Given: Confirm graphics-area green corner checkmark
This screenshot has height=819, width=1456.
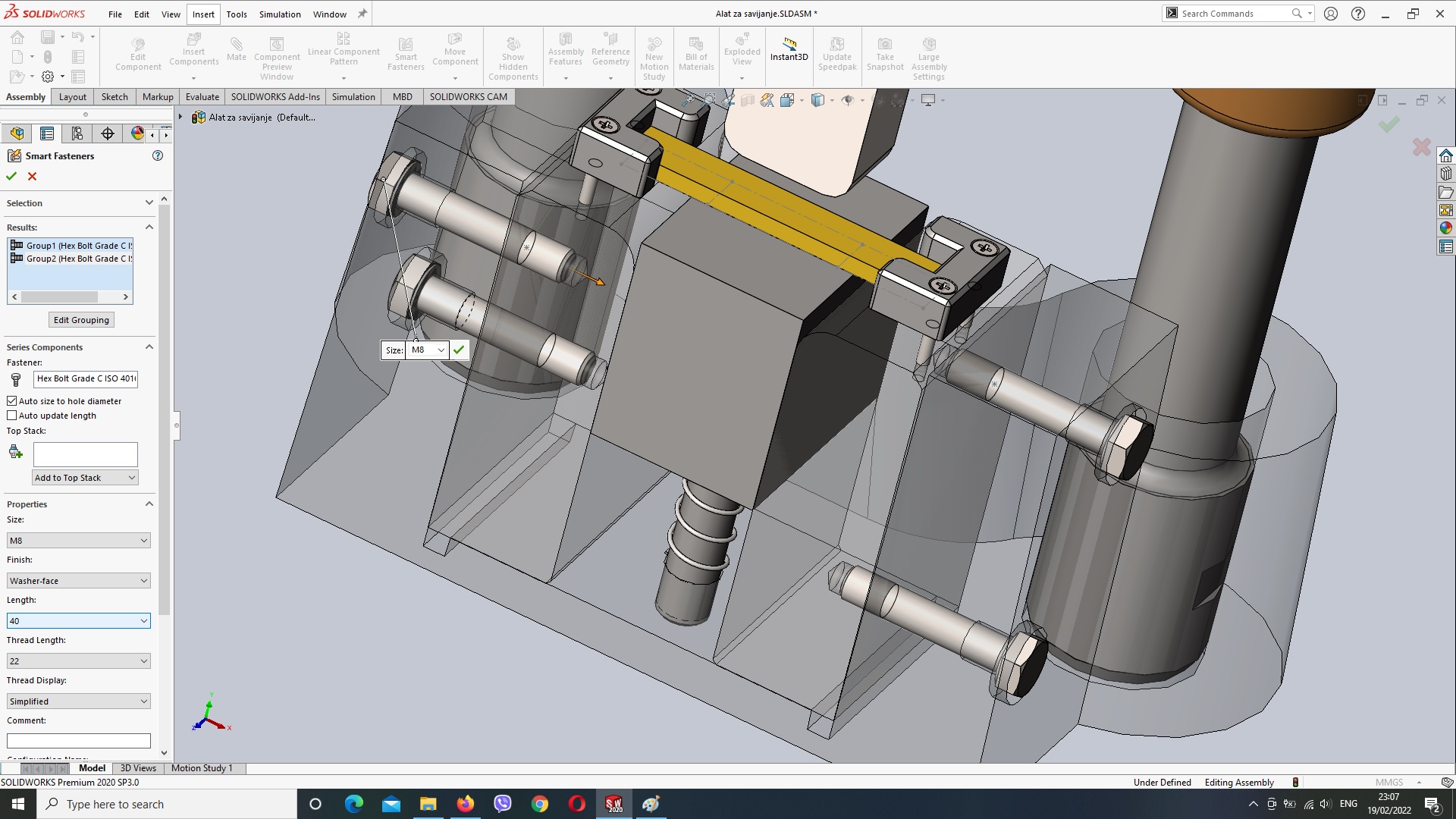Looking at the screenshot, I should [1389, 124].
